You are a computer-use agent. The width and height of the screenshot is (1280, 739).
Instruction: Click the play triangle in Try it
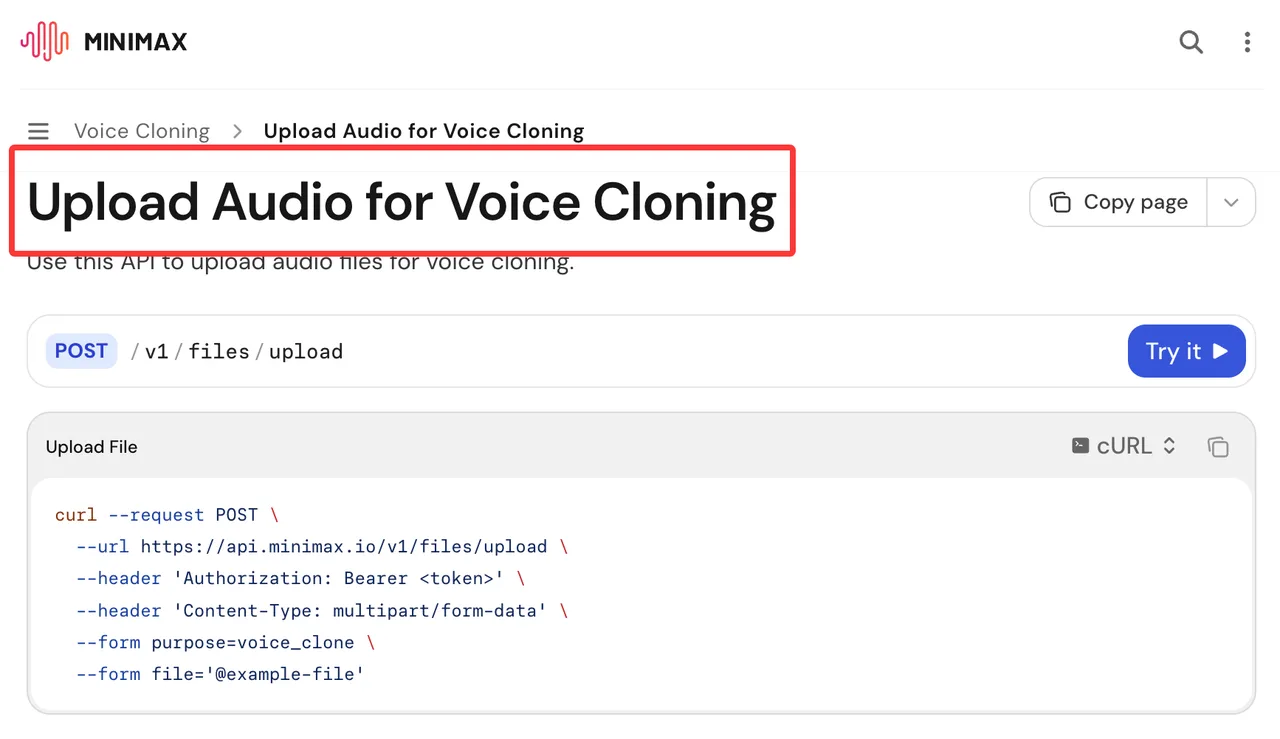pos(1220,351)
